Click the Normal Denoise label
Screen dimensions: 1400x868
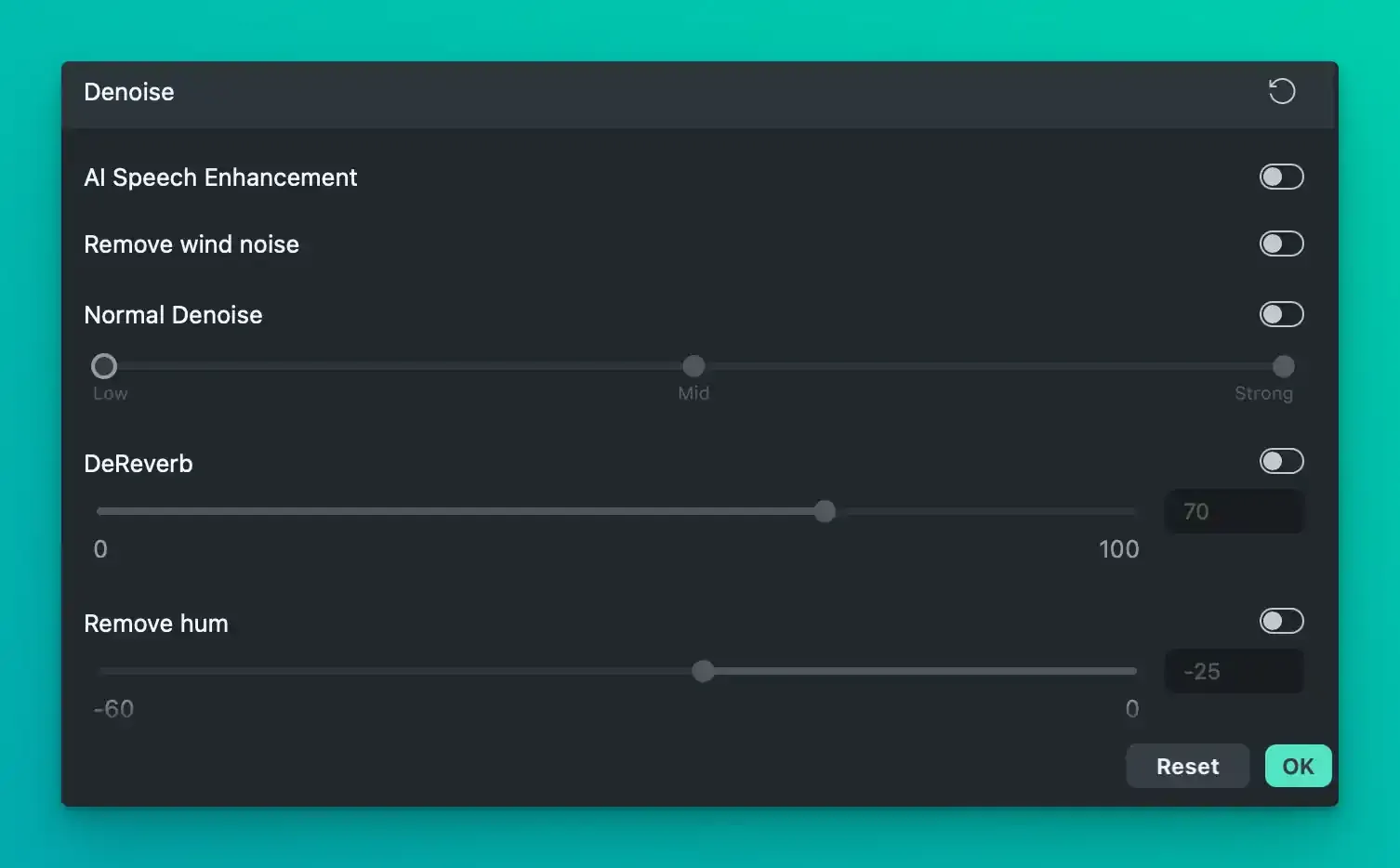(x=173, y=315)
